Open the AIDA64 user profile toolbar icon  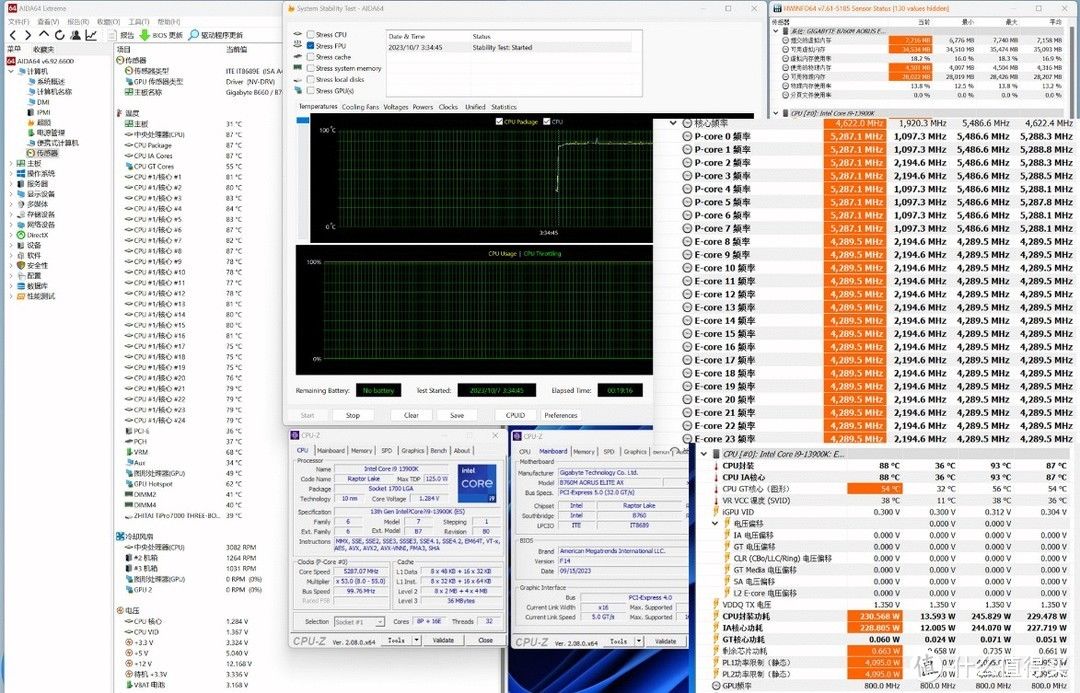click(75, 34)
